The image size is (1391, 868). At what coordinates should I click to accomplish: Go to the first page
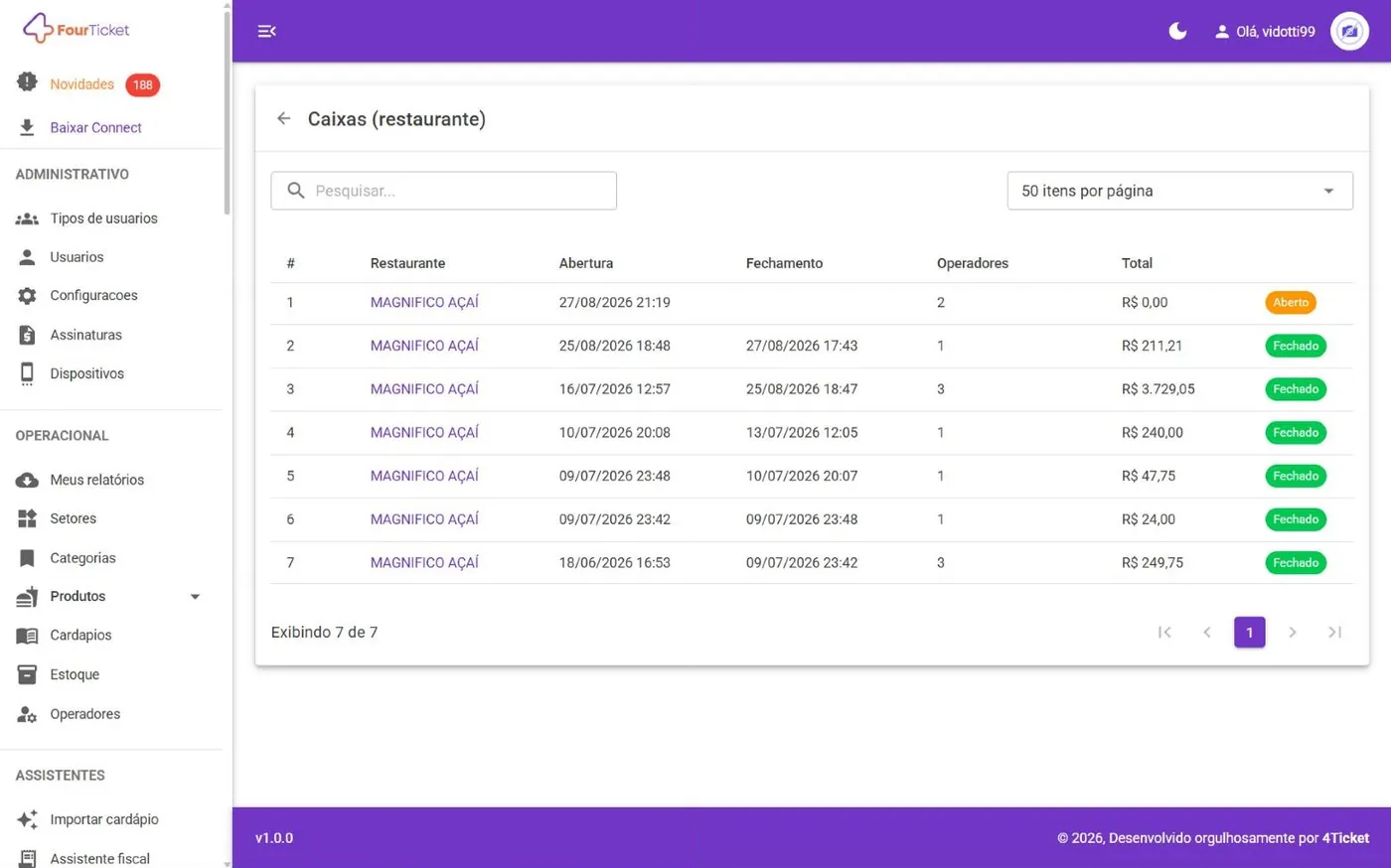click(1164, 632)
